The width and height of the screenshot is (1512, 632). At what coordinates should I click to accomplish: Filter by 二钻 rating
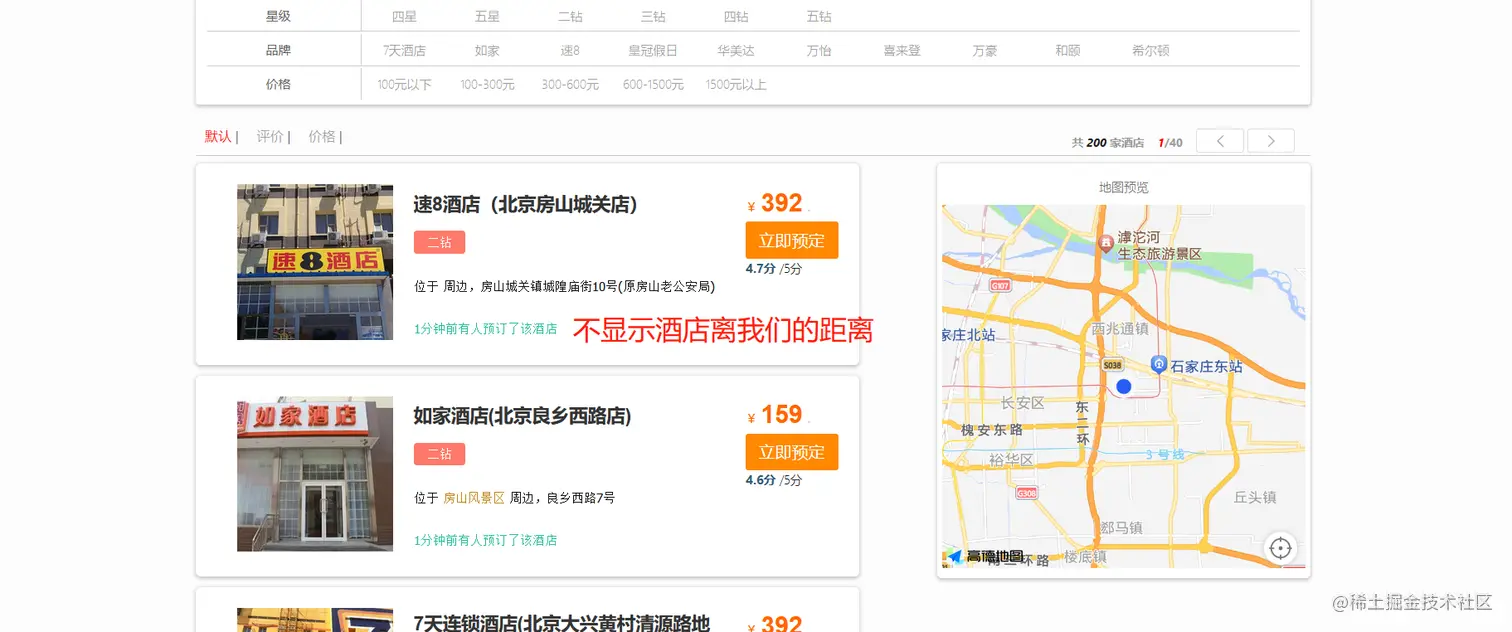click(x=570, y=17)
